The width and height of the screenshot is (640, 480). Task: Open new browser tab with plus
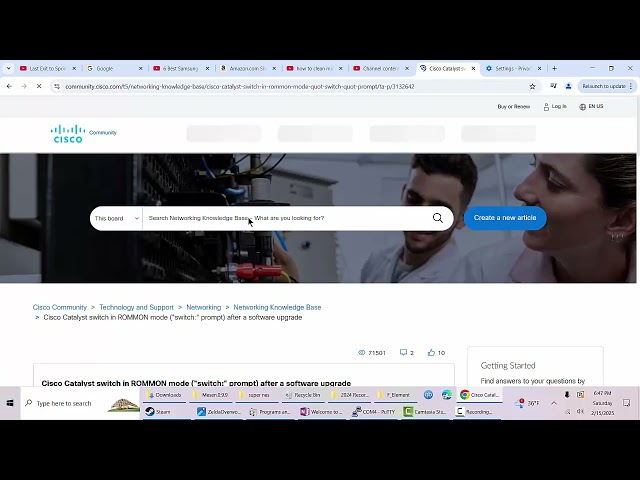[x=554, y=68]
